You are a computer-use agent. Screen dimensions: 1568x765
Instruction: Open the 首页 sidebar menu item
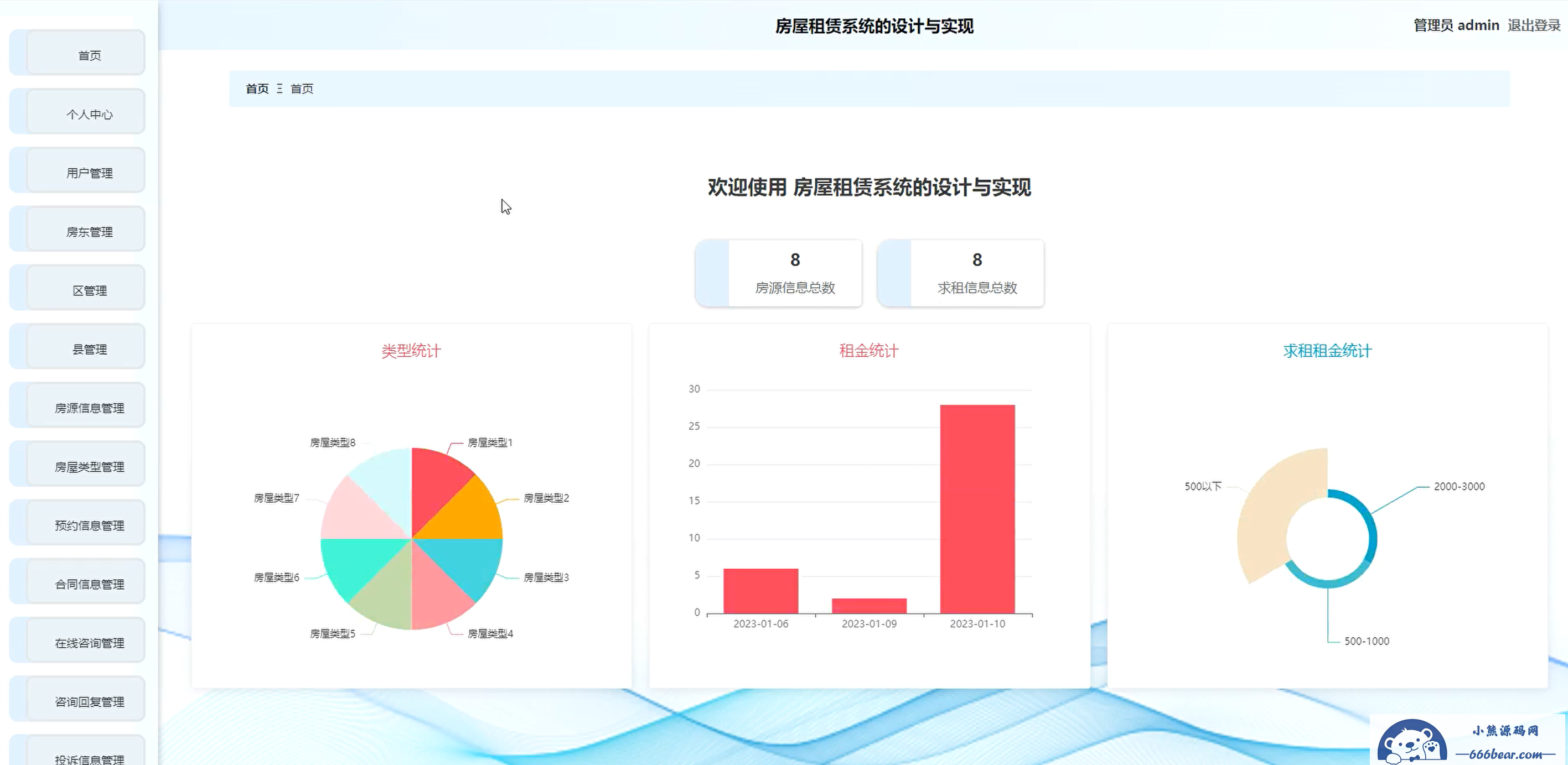[78, 53]
